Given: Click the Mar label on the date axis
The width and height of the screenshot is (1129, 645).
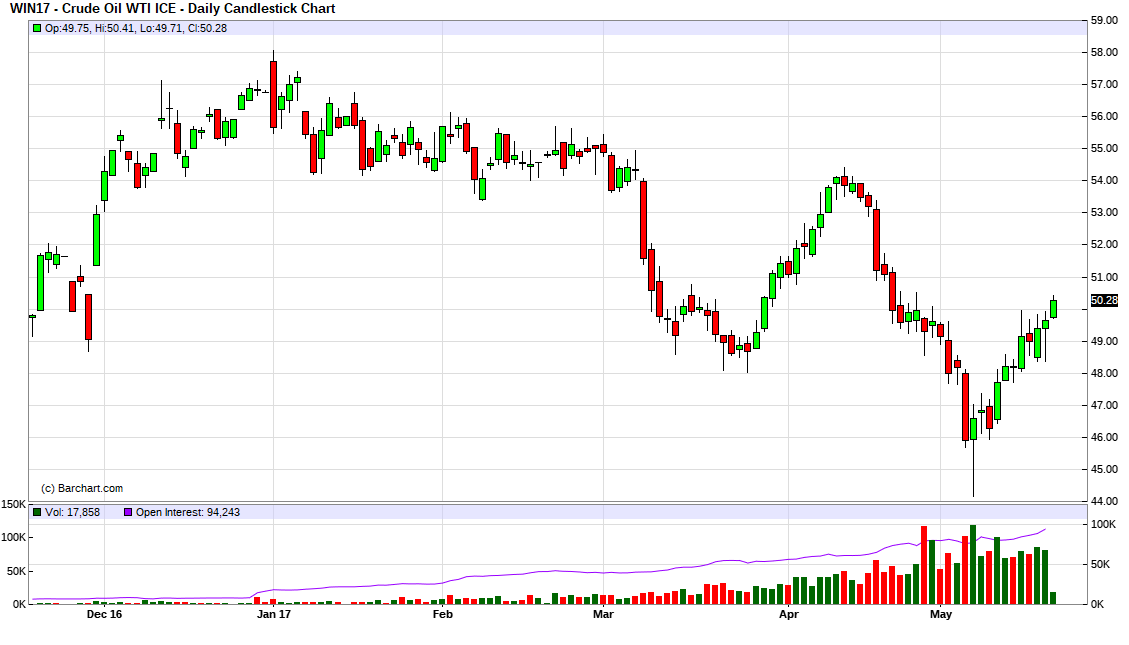Looking at the screenshot, I should point(603,615).
